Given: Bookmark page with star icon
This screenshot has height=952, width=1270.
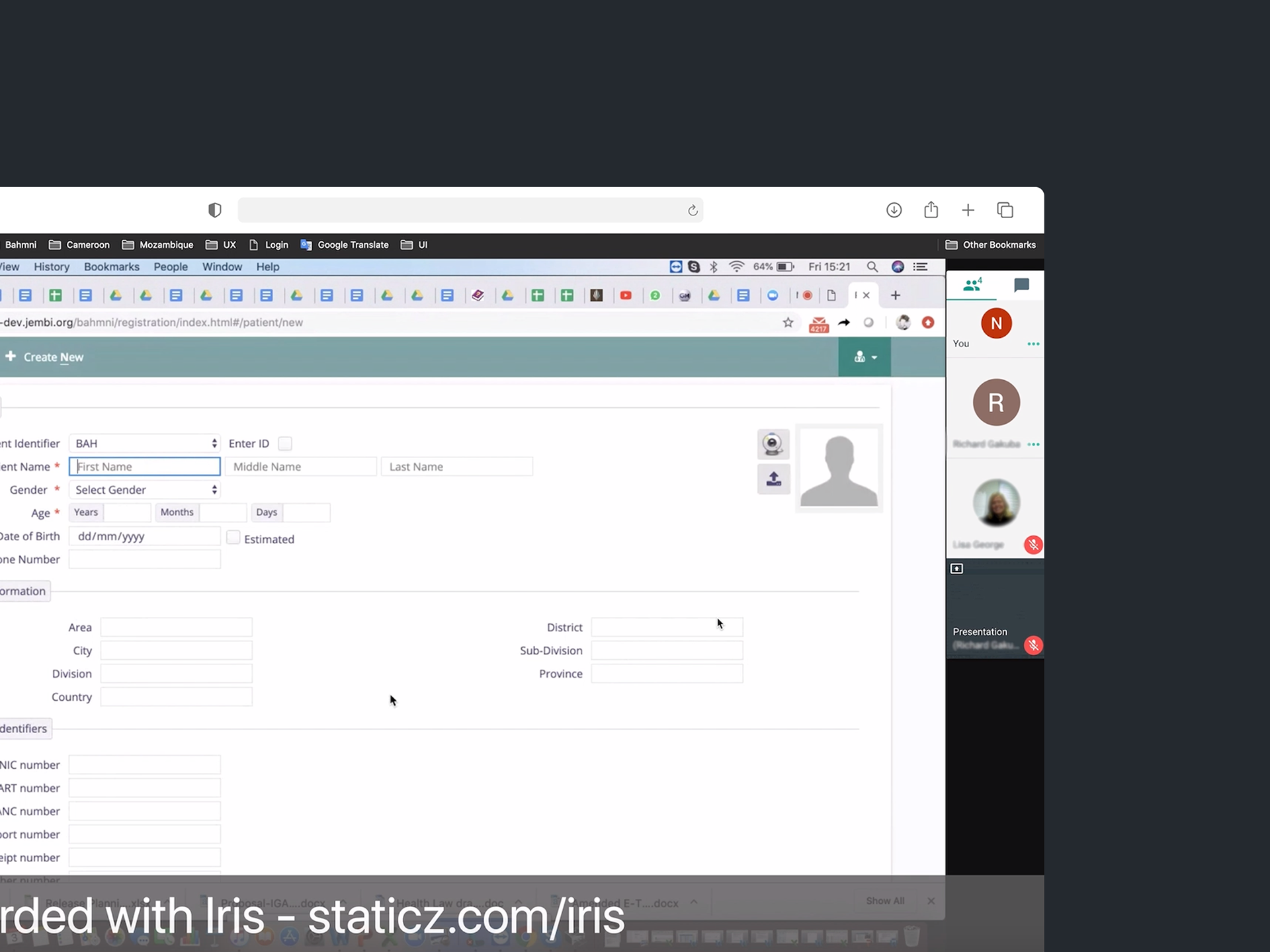Looking at the screenshot, I should (x=788, y=323).
